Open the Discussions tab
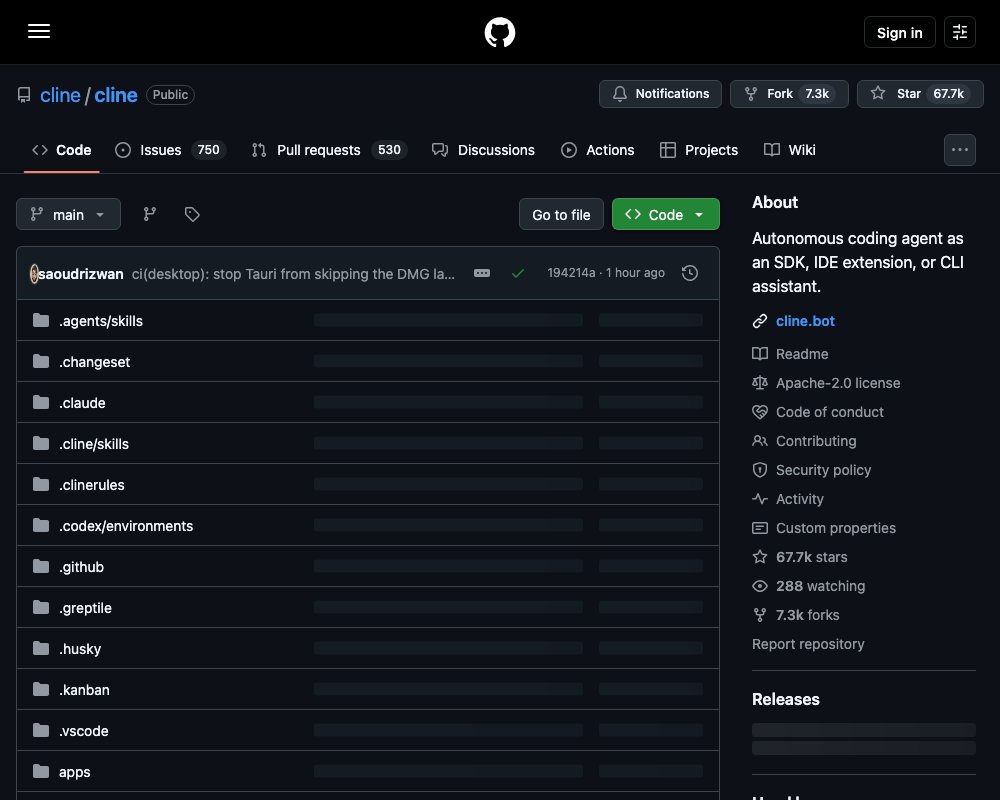This screenshot has width=1000, height=800. (x=483, y=150)
